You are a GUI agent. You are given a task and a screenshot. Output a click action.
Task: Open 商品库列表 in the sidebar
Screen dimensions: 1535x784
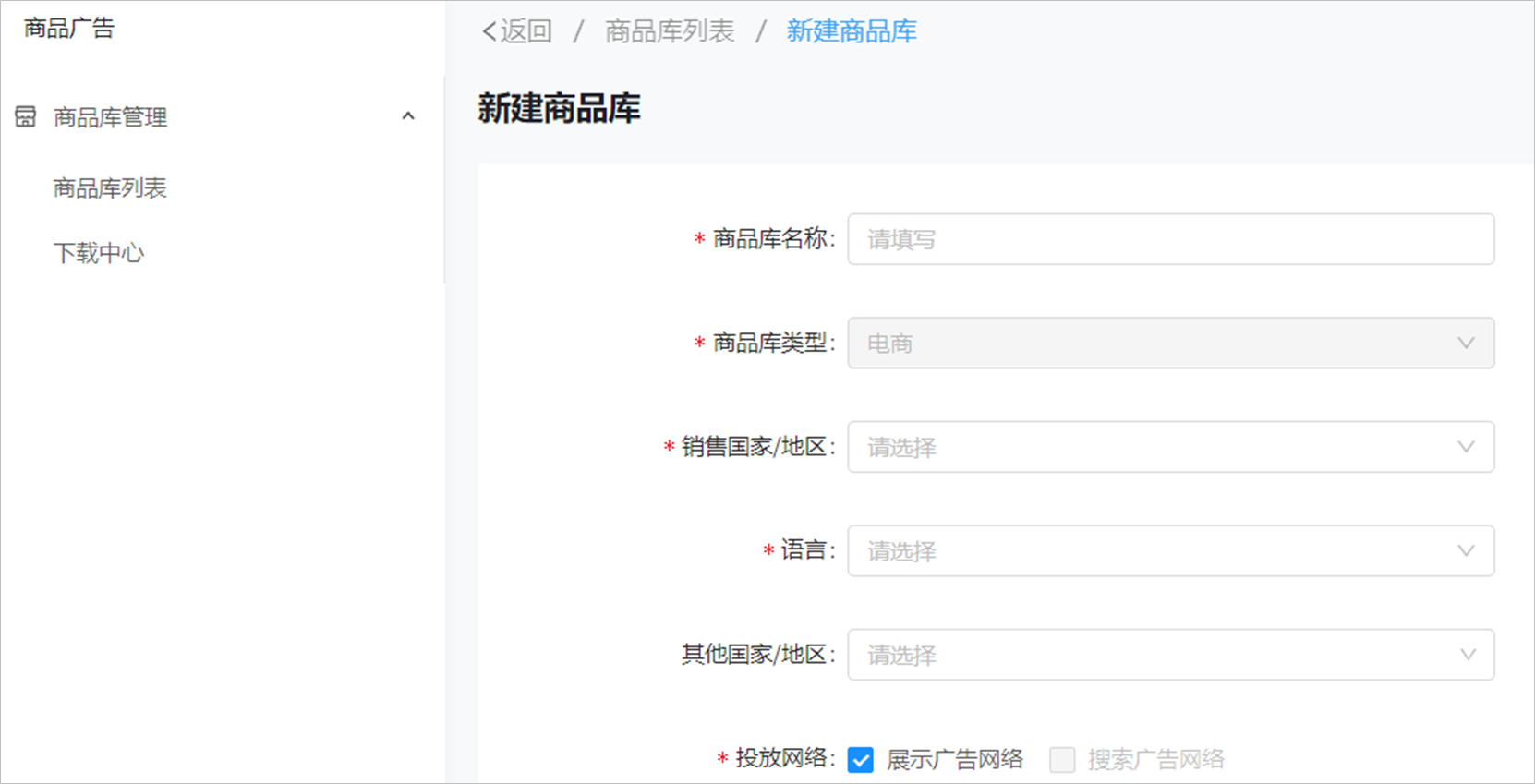pos(110,188)
